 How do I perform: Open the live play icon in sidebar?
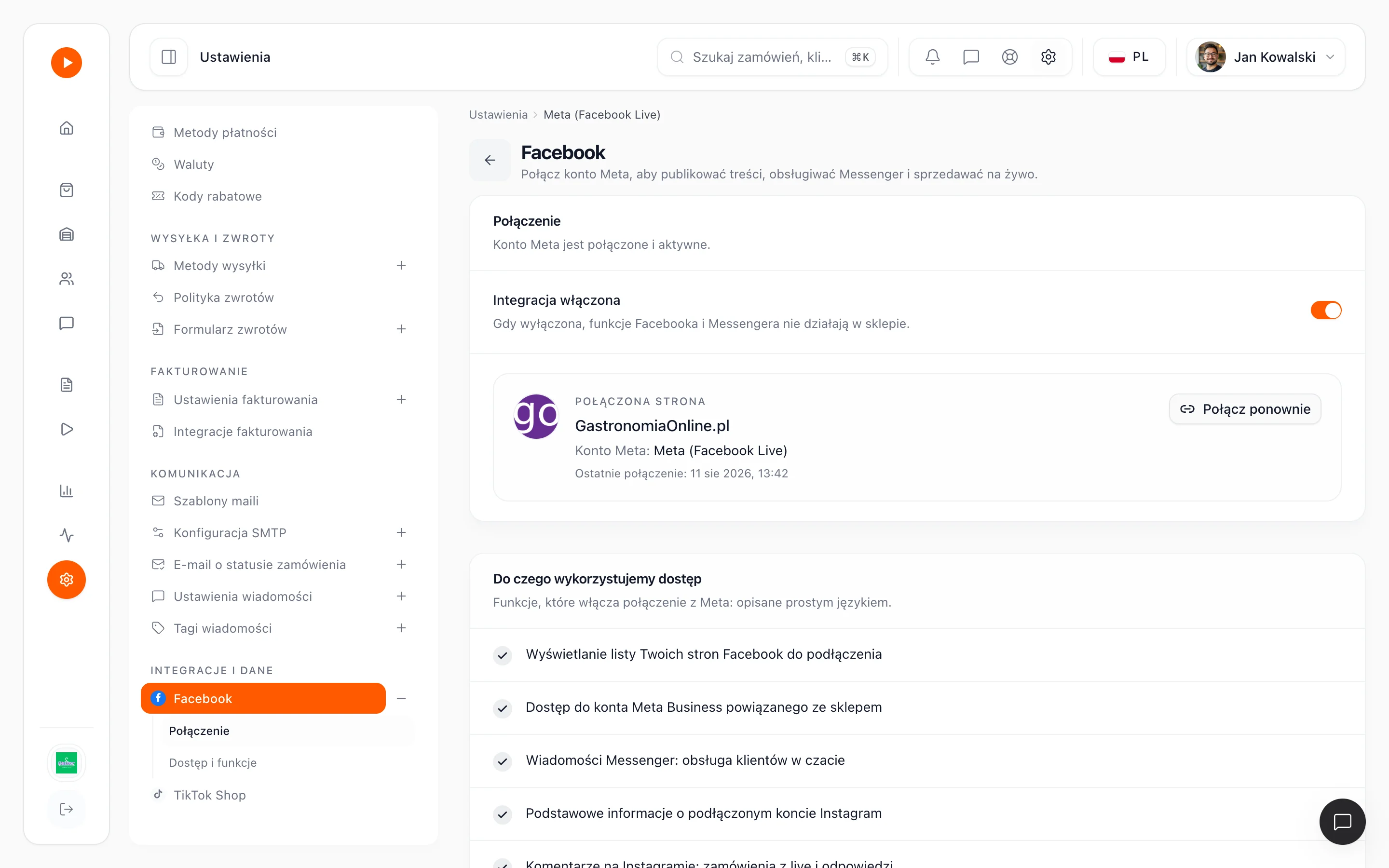pos(67,429)
